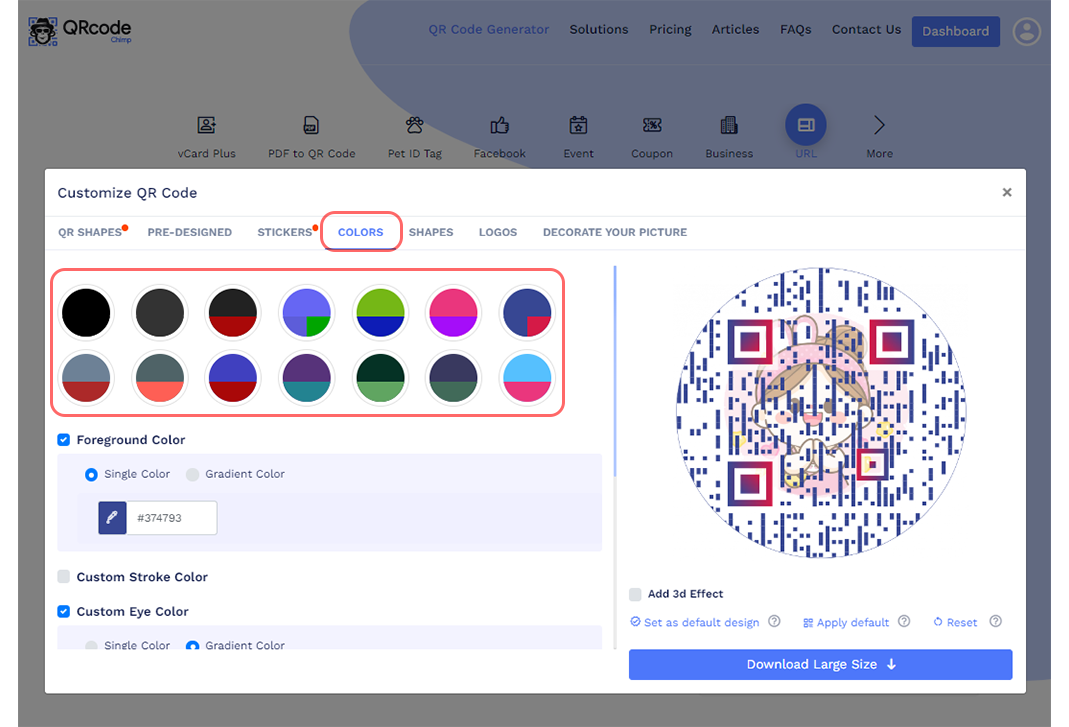Uncheck the Foreground Color checkbox

pyautogui.click(x=63, y=439)
